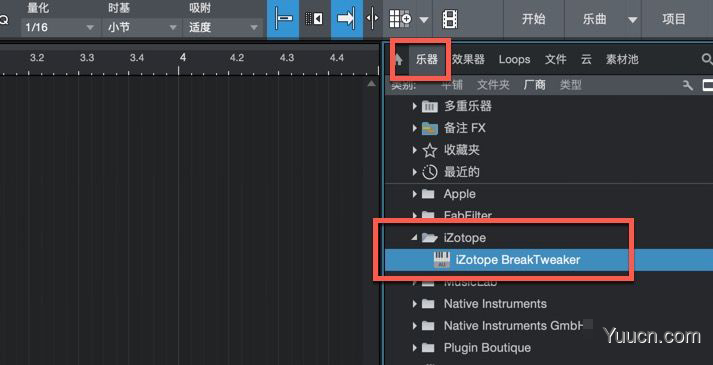Click the timeline ruler at bar 4
This screenshot has height=365, width=713.
182,58
